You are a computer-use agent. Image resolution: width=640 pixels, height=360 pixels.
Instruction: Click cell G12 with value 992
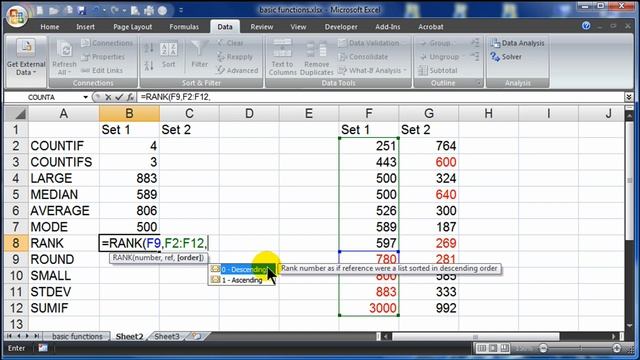[429, 308]
